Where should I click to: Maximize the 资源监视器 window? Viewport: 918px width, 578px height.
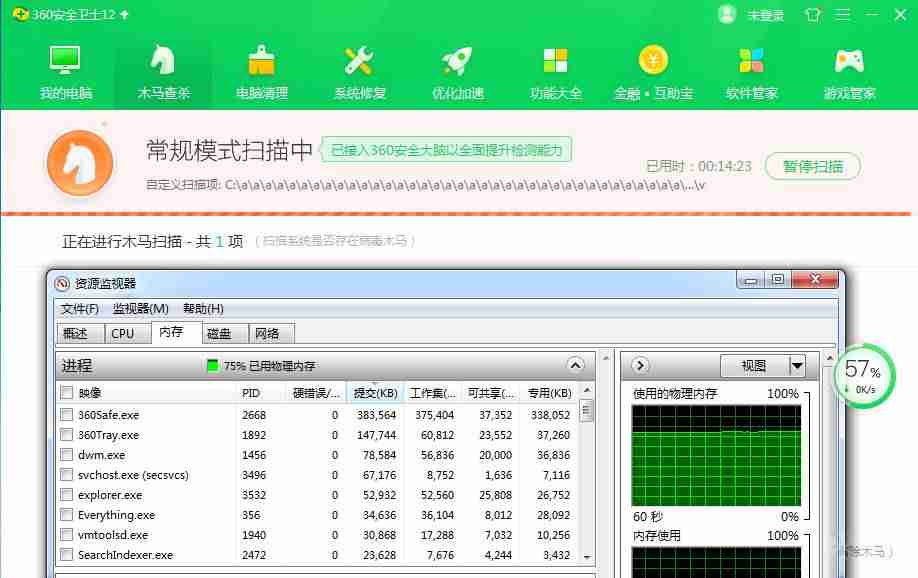coord(777,280)
